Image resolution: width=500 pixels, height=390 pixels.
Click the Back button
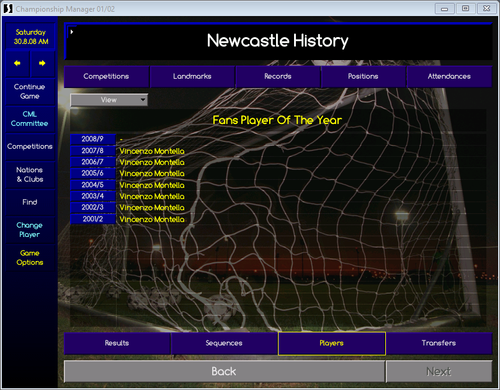click(x=224, y=371)
